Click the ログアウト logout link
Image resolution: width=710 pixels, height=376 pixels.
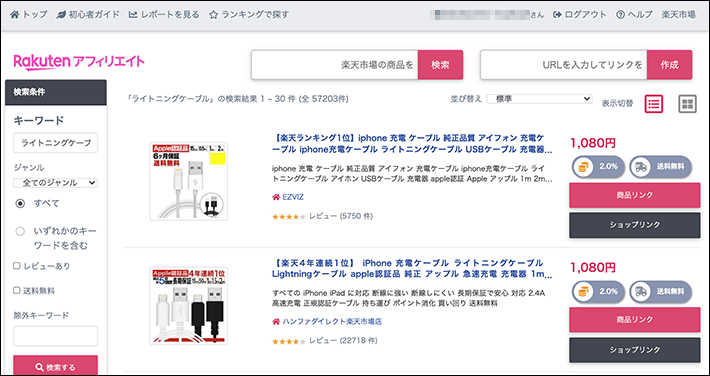580,14
